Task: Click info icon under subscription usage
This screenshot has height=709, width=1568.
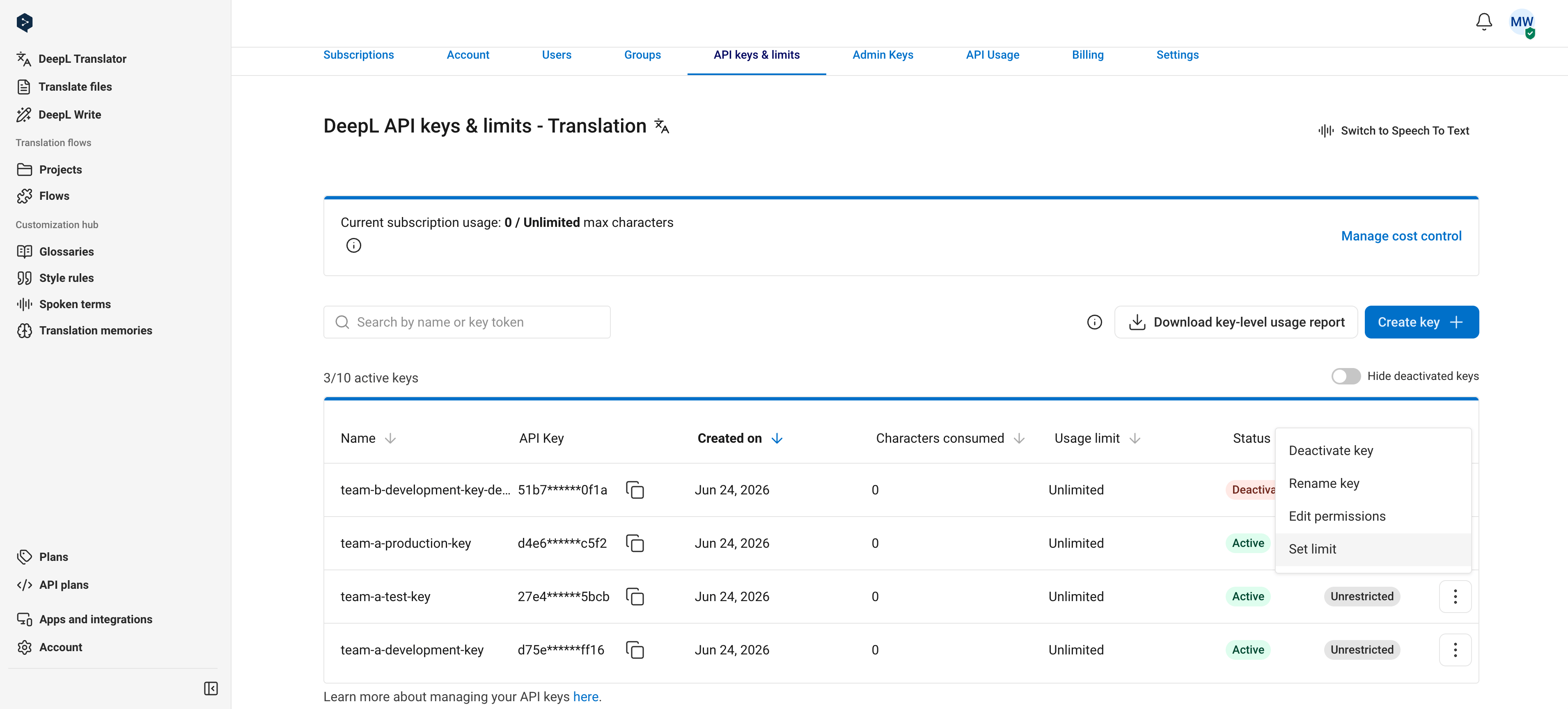Action: [x=354, y=245]
